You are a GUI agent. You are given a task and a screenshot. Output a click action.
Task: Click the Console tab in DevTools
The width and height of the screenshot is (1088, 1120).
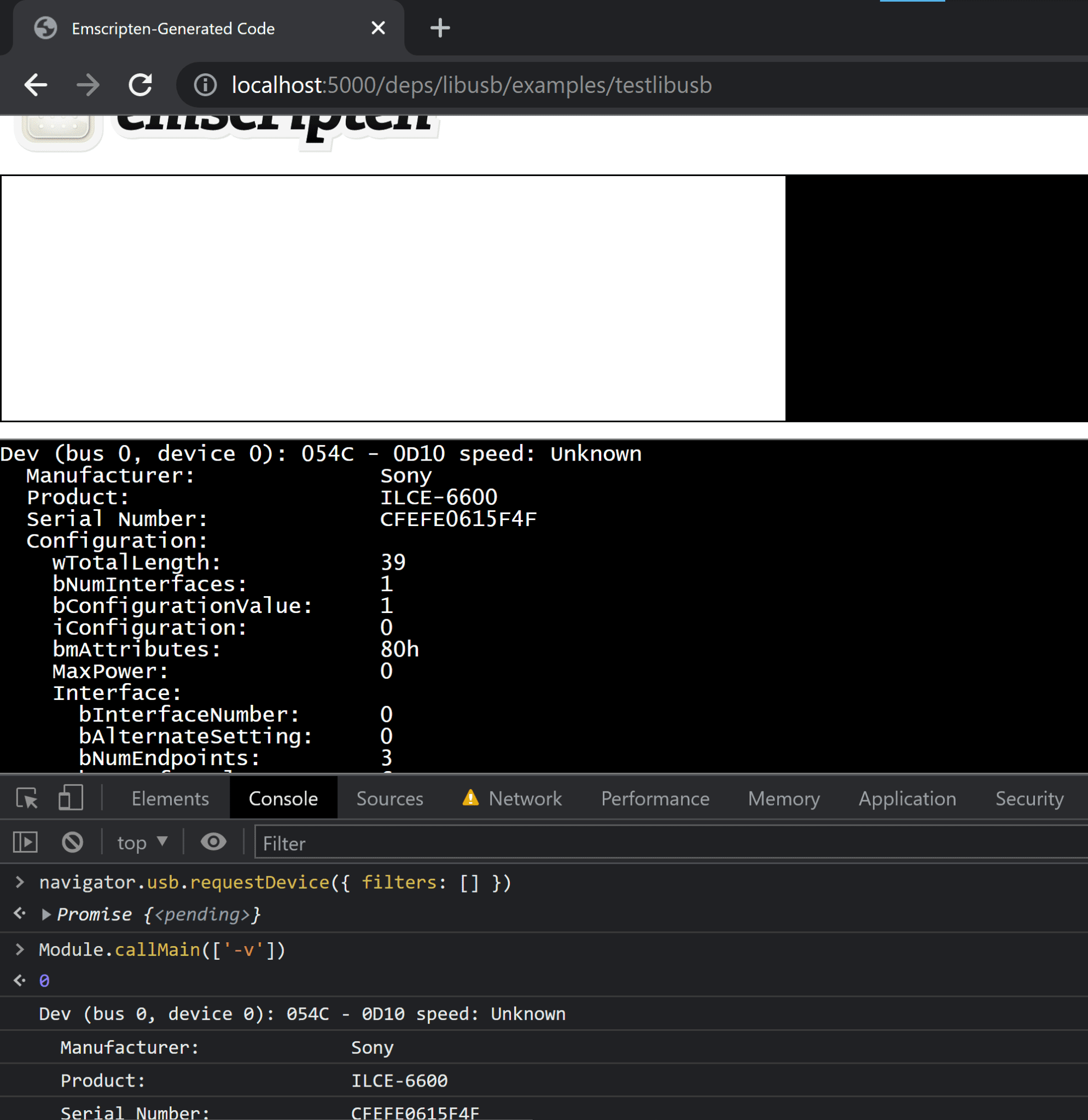[x=283, y=797]
